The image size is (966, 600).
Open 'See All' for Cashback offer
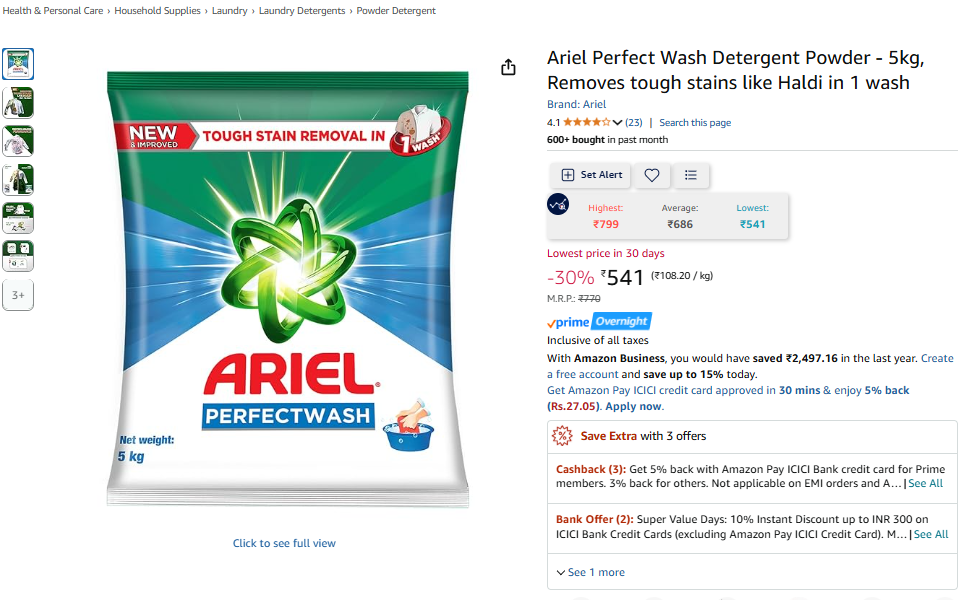pyautogui.click(x=925, y=484)
